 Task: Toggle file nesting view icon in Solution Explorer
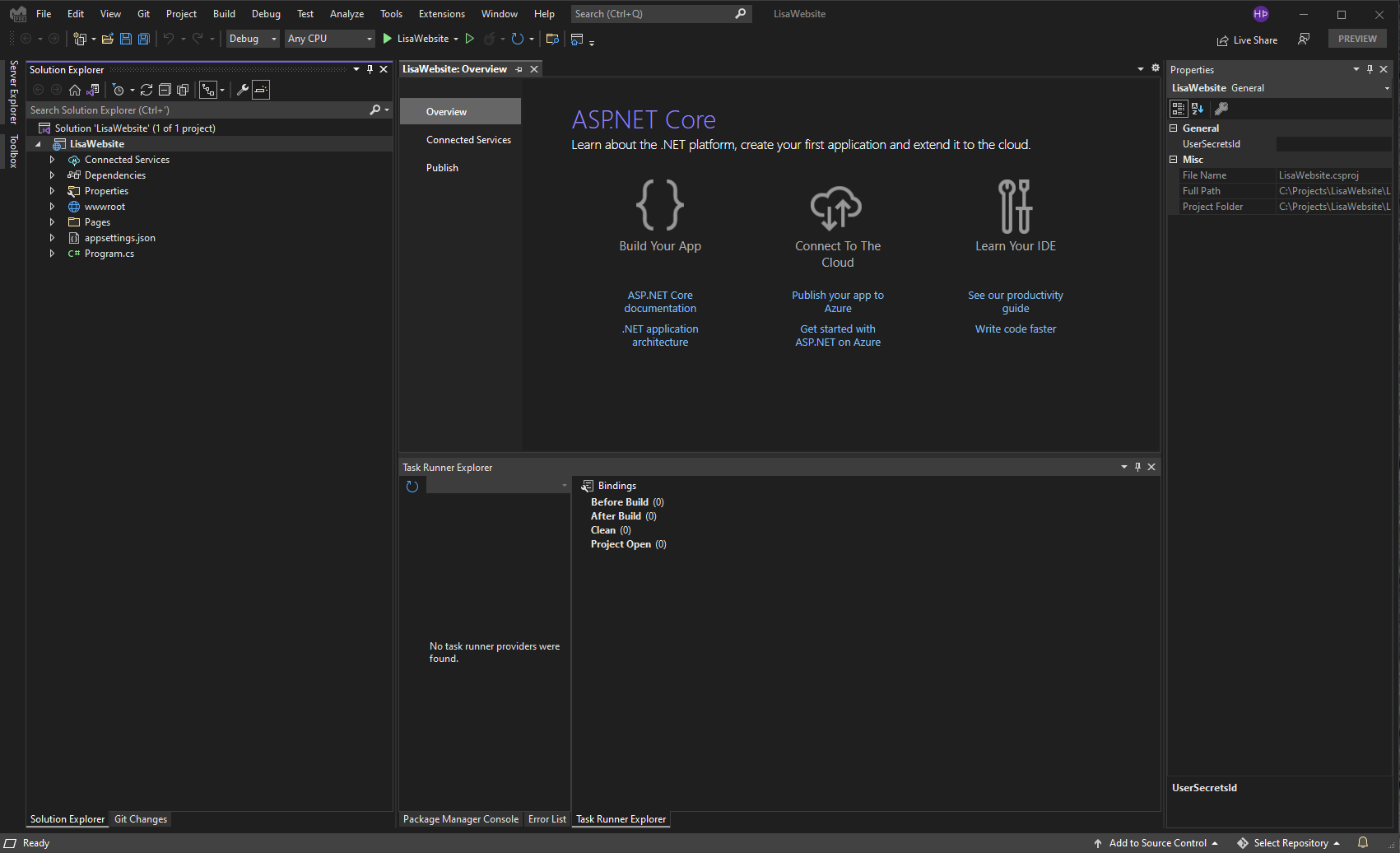[x=208, y=90]
